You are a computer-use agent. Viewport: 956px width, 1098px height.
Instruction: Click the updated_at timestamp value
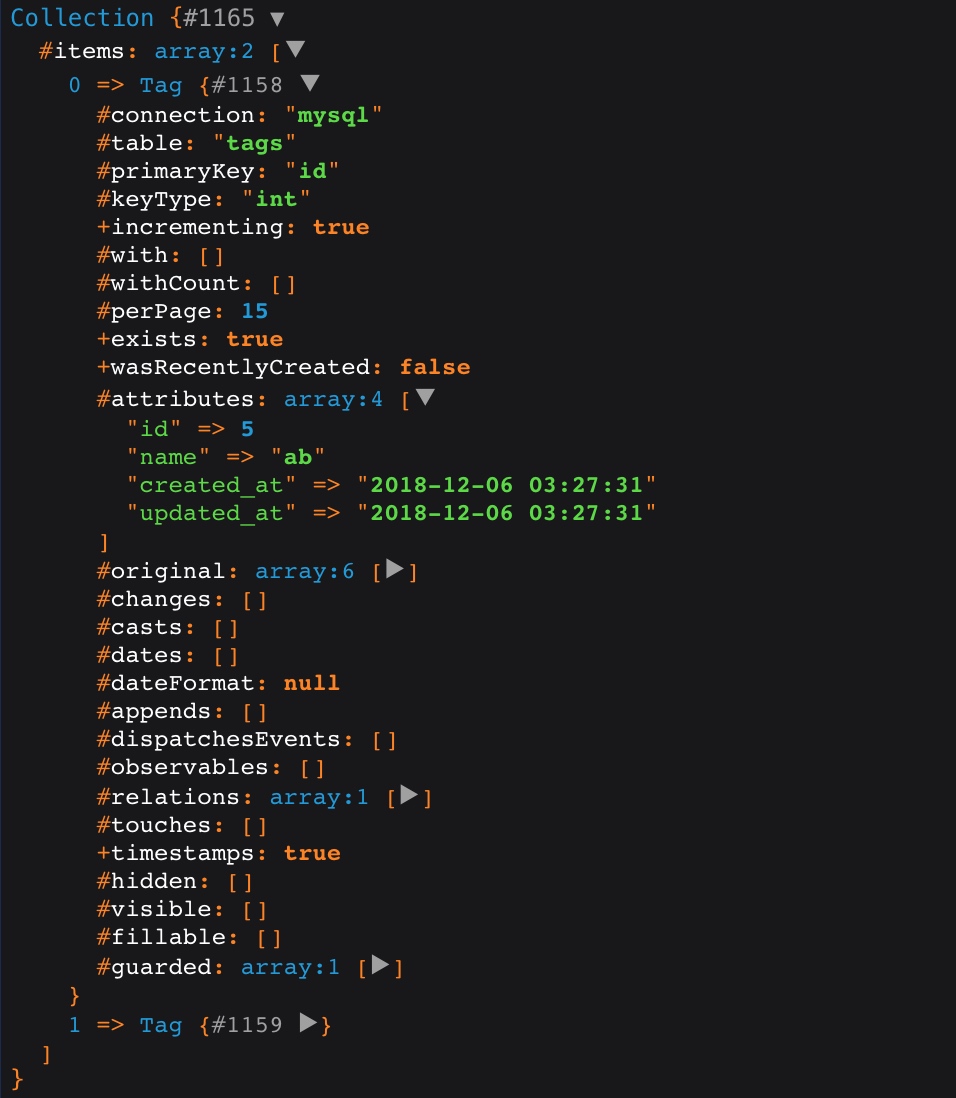click(506, 513)
